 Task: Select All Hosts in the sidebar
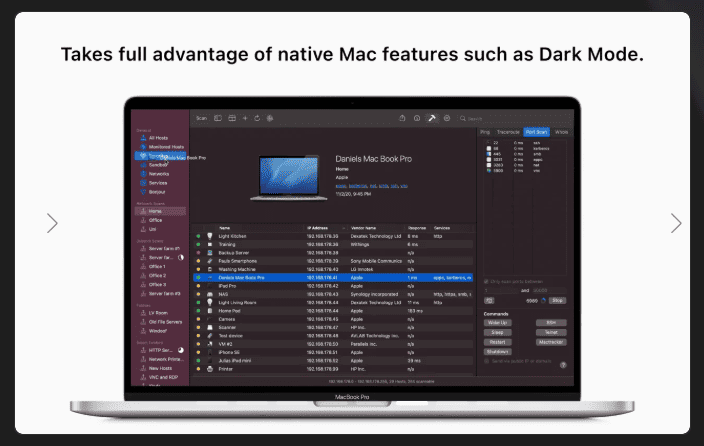161,138
